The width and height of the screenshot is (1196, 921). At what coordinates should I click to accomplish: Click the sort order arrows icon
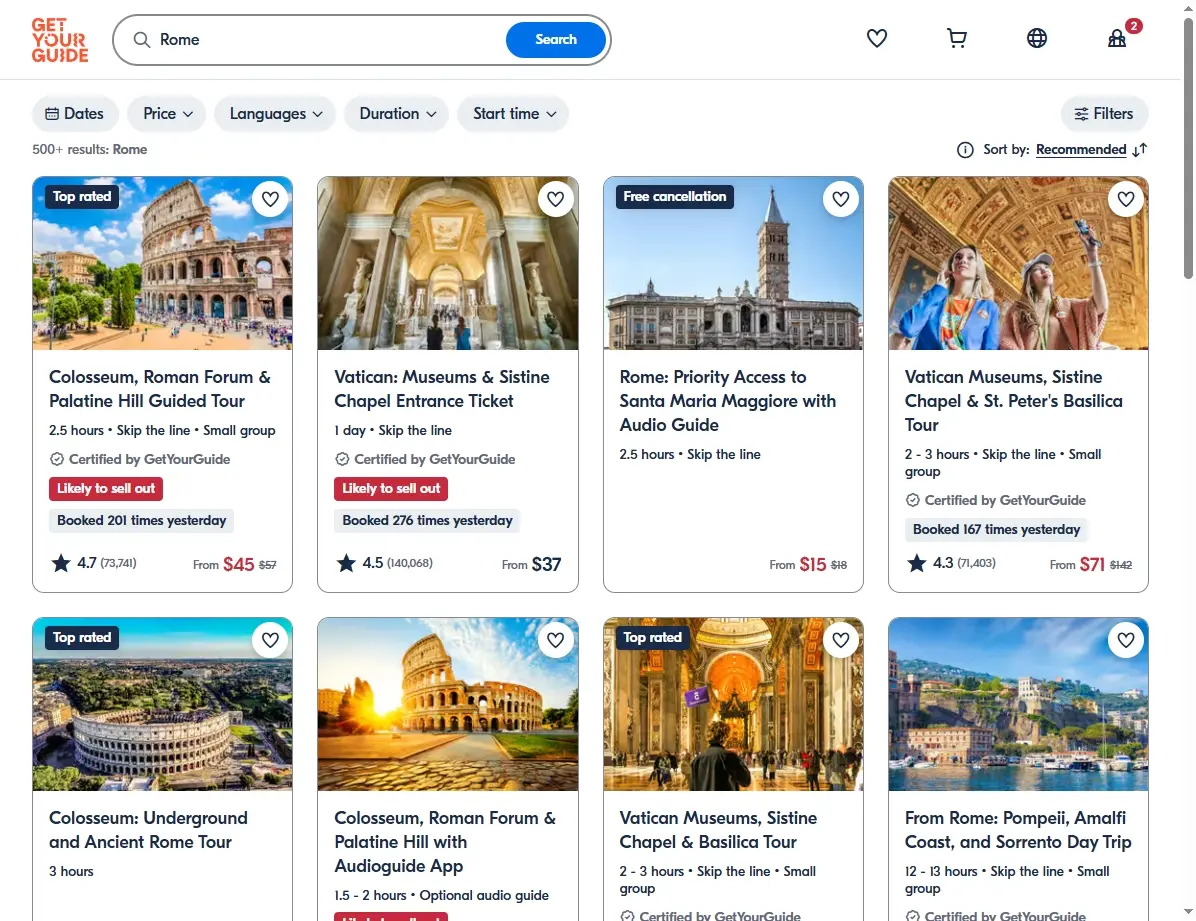(1140, 150)
